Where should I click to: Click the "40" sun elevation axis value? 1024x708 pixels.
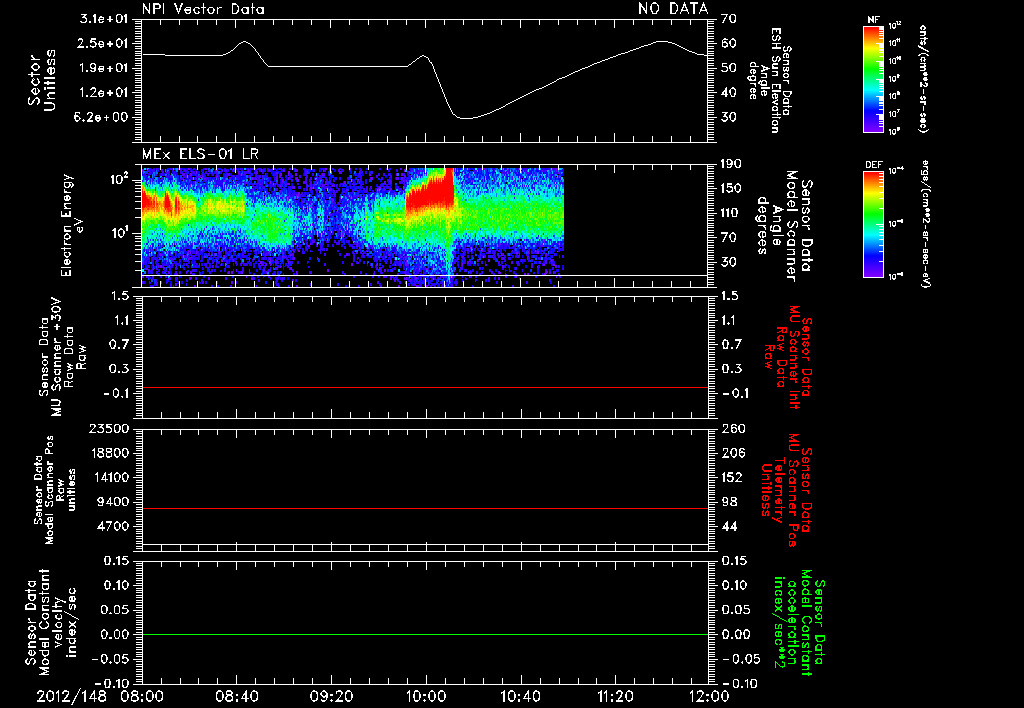[729, 93]
